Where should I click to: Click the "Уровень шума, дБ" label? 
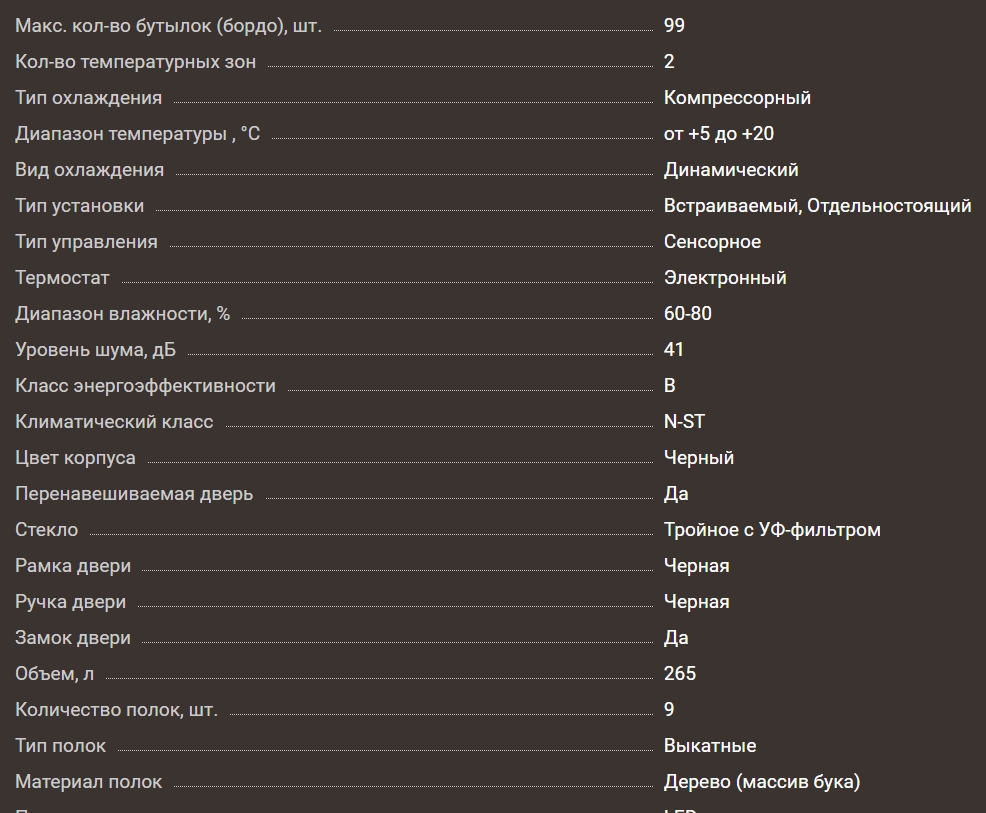point(95,350)
